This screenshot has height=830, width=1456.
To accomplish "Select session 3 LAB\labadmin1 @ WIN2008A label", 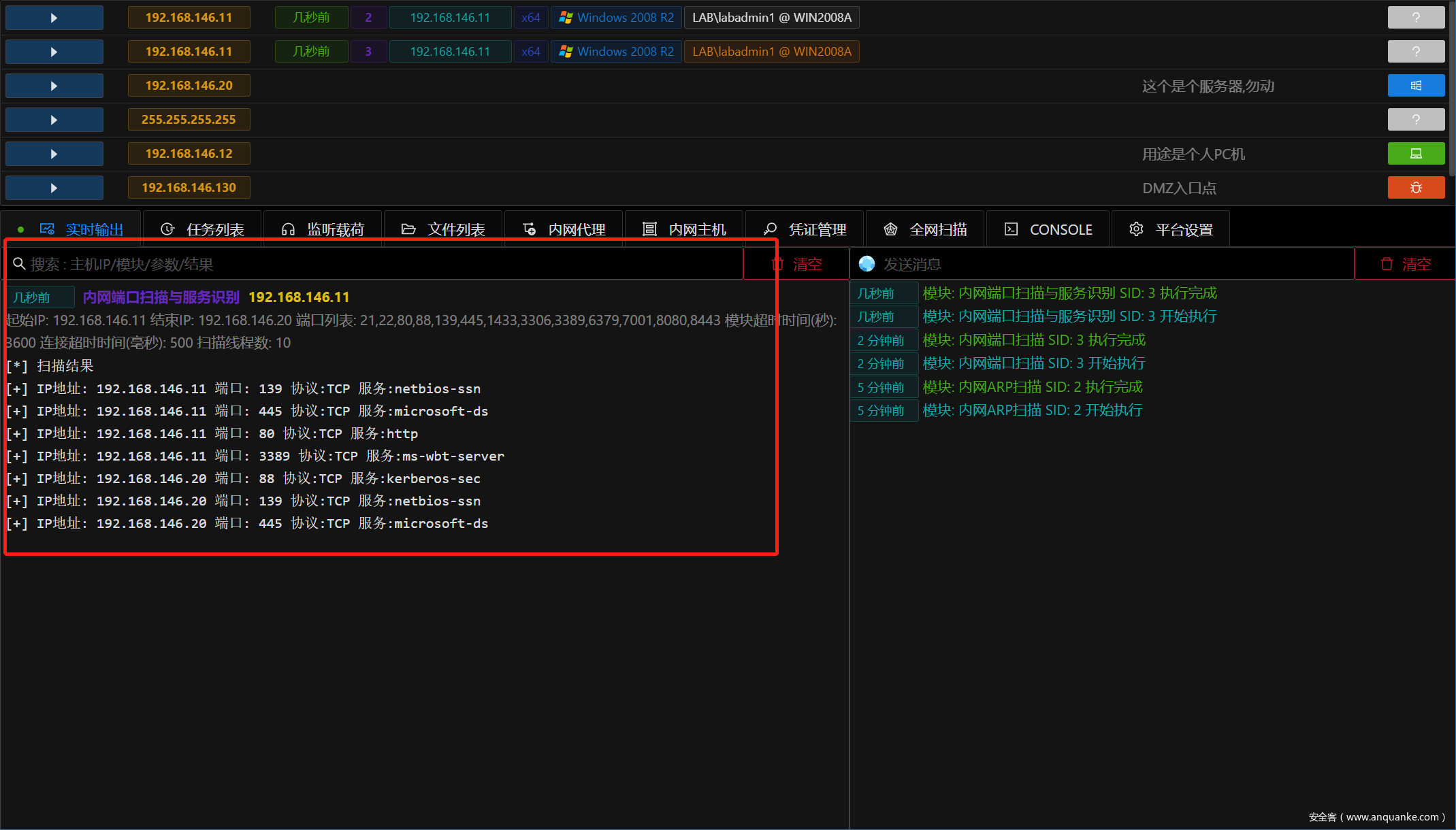I will click(771, 52).
